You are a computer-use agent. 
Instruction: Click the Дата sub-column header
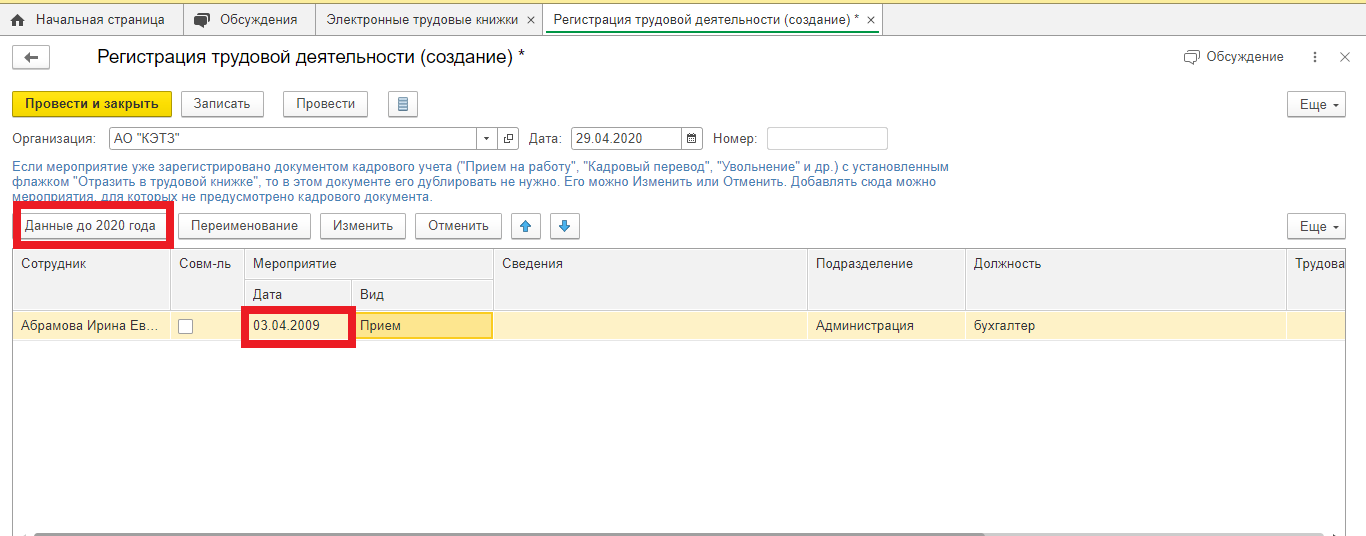click(x=298, y=295)
